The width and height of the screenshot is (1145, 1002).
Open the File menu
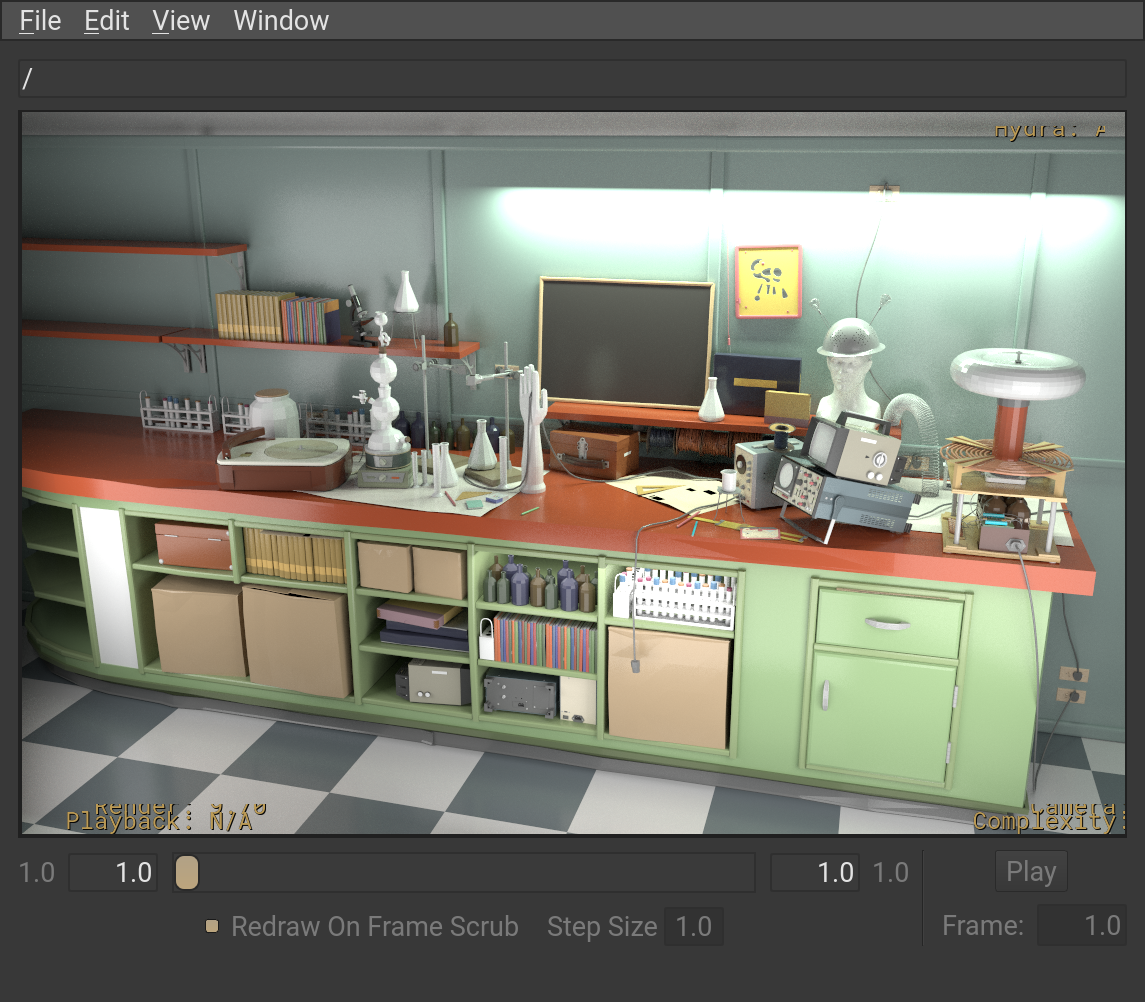pyautogui.click(x=39, y=20)
